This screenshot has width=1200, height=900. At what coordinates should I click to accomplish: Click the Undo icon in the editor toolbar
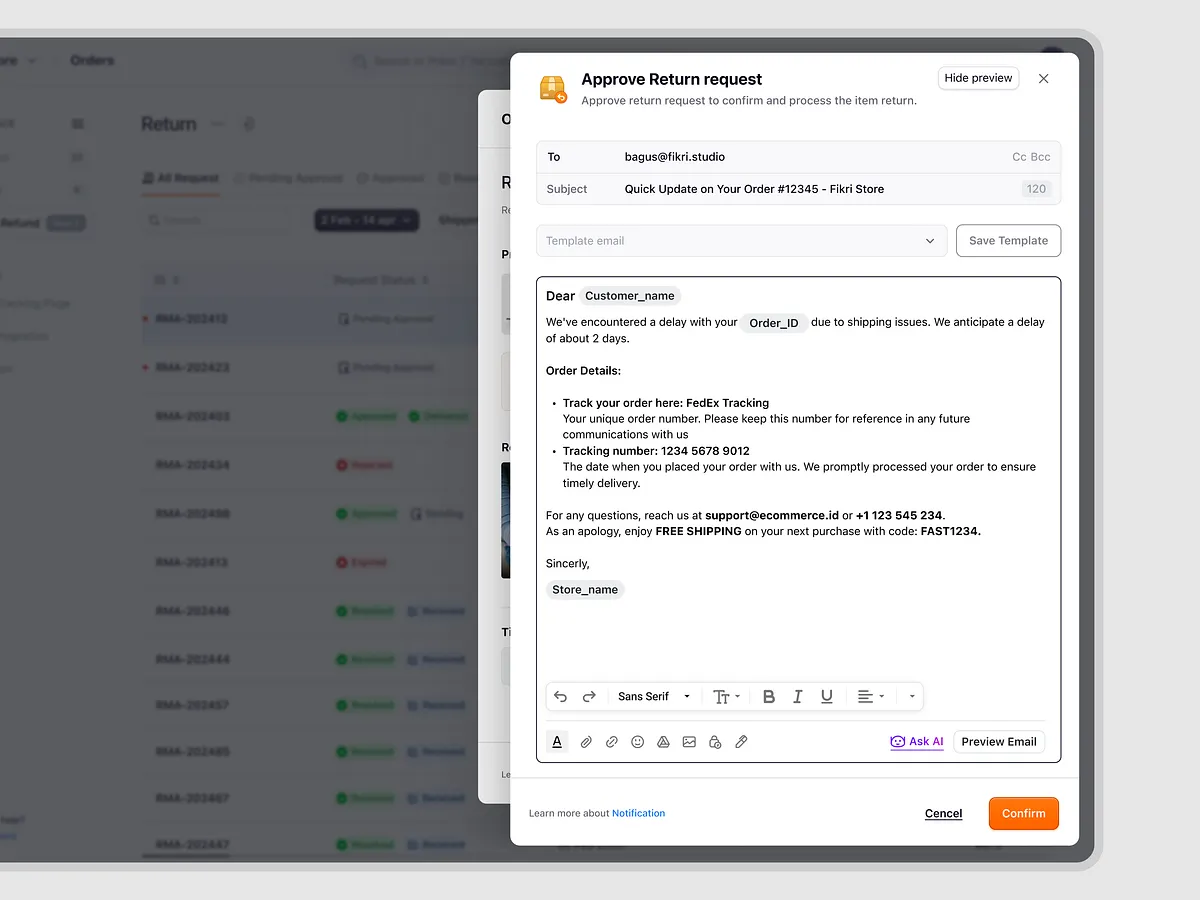561,696
